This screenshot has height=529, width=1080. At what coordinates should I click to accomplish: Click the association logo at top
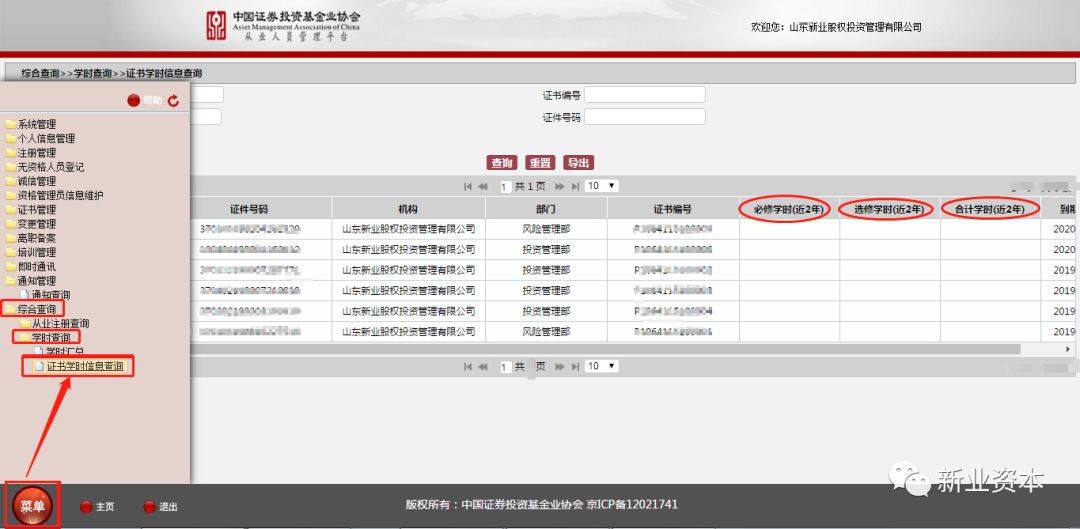pos(282,25)
